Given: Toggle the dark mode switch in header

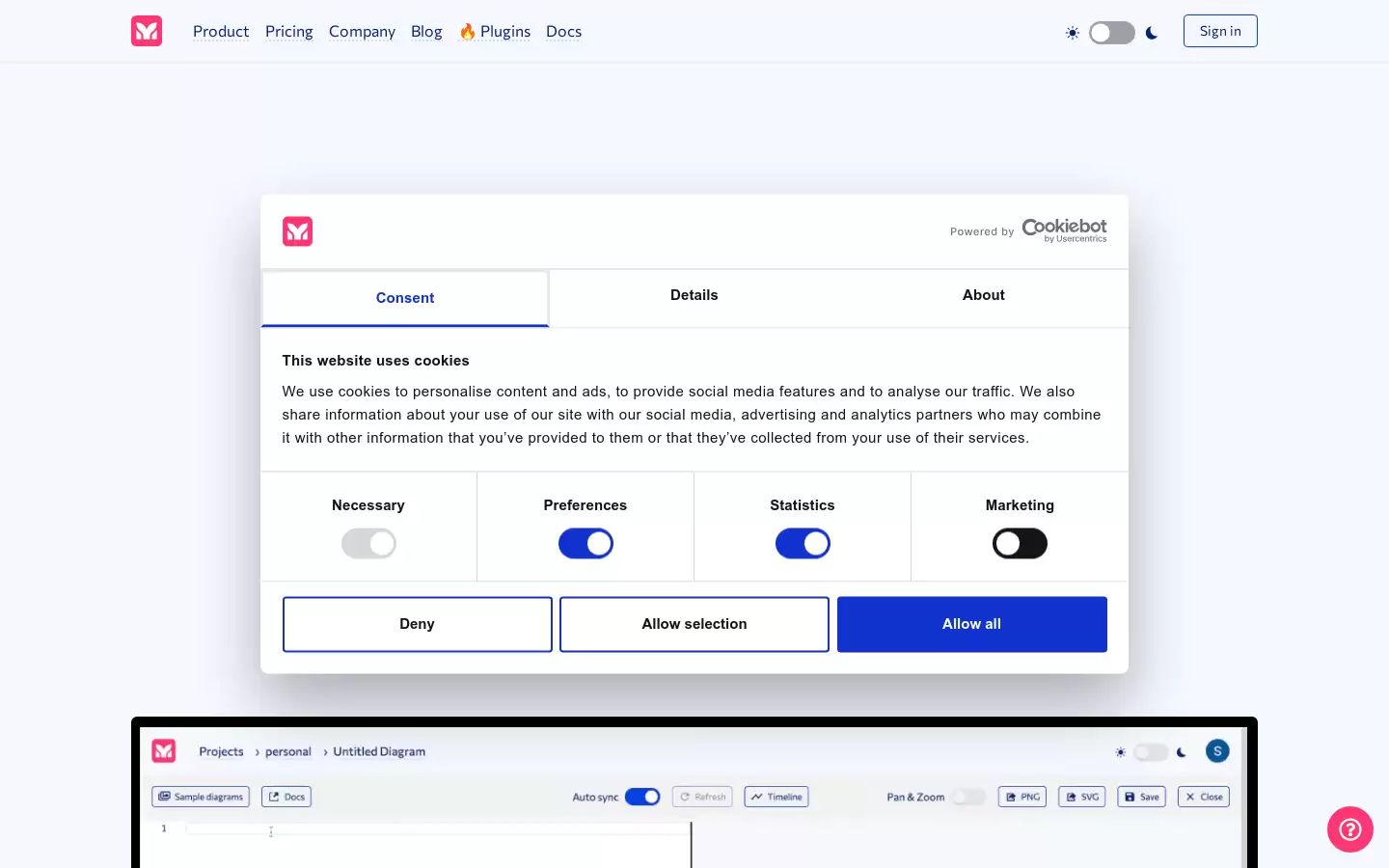Looking at the screenshot, I should [x=1112, y=33].
